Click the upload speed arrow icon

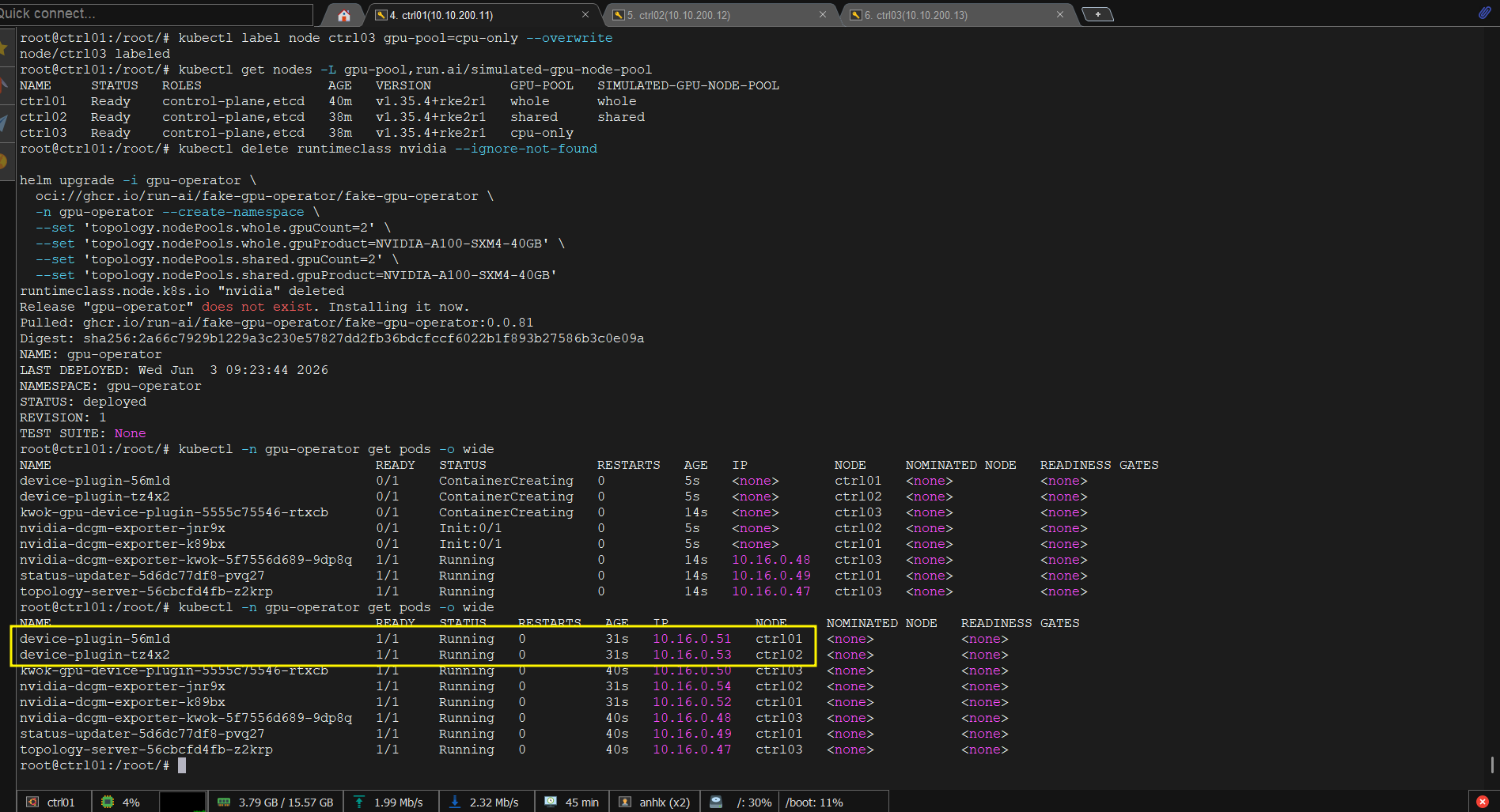click(359, 802)
